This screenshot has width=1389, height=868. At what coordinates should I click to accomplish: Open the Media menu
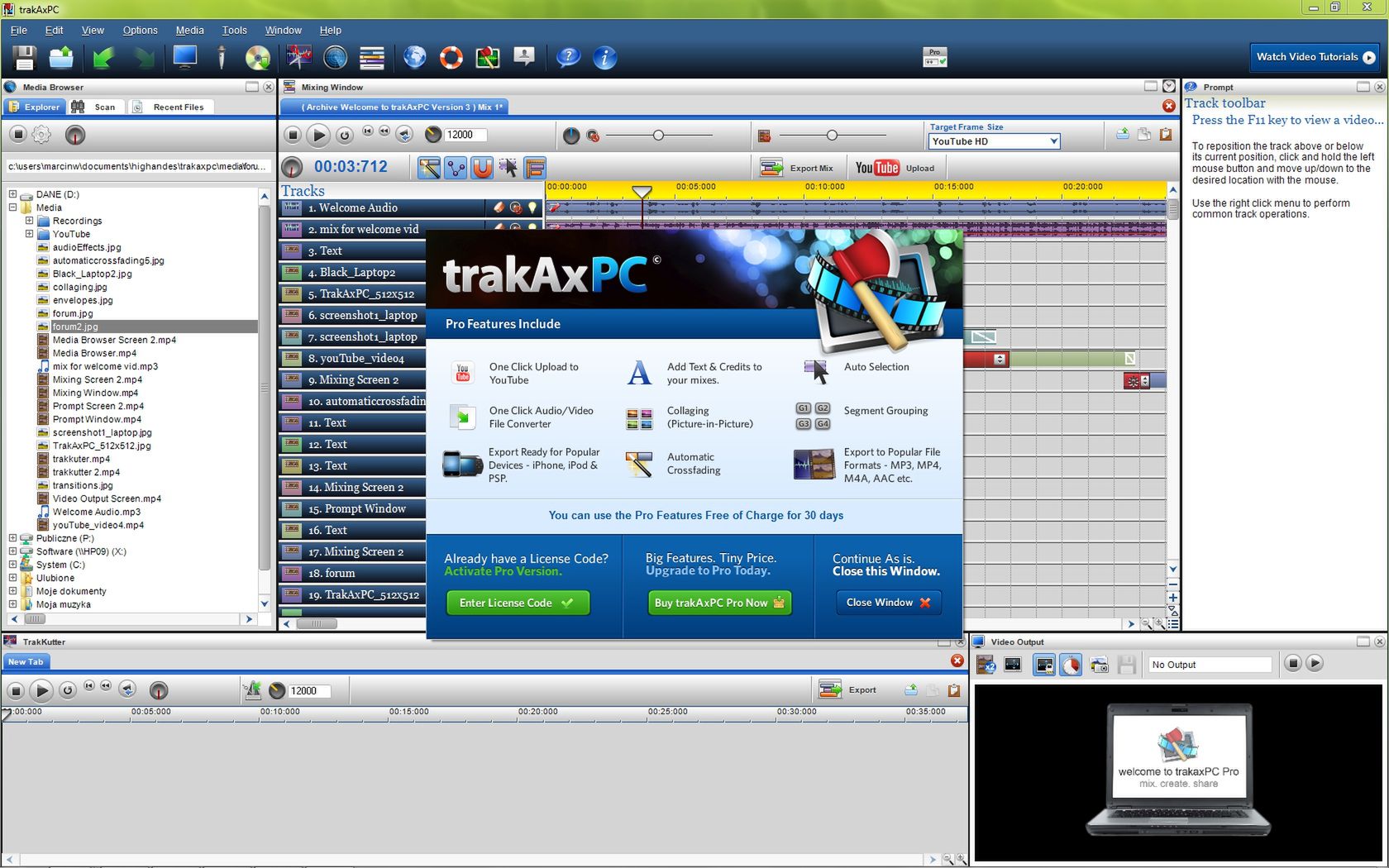pyautogui.click(x=189, y=30)
